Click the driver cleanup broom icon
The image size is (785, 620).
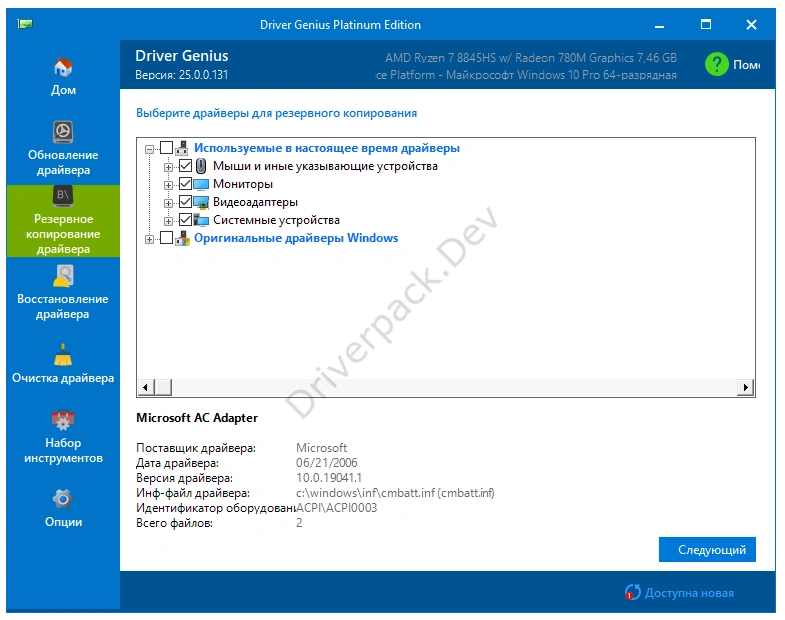coord(63,355)
